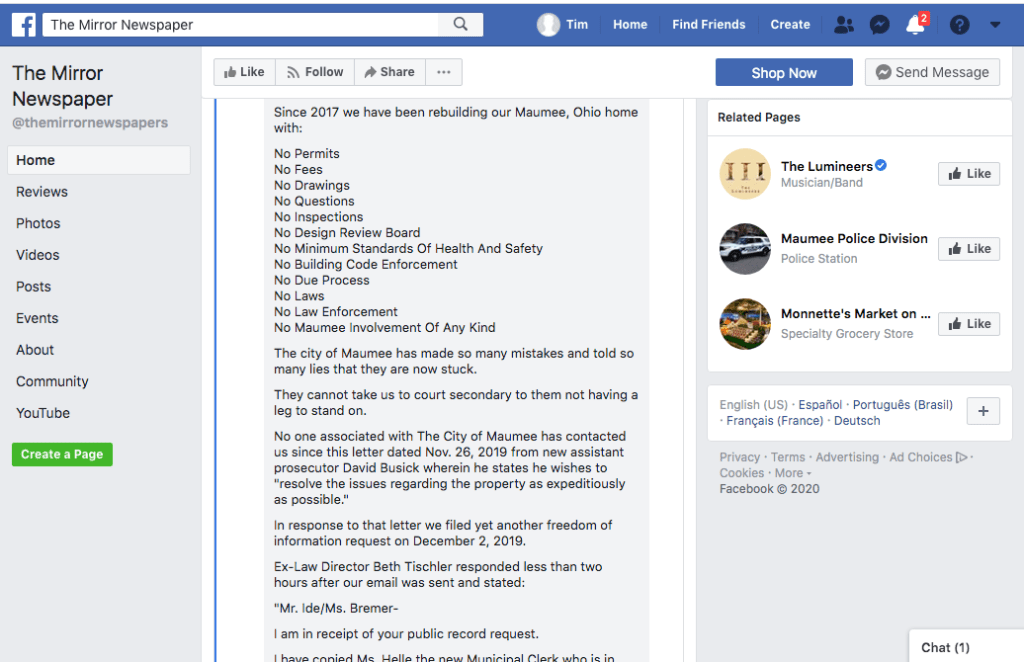This screenshot has height=662, width=1024.
Task: Open the three-dots more options menu
Action: tap(443, 72)
